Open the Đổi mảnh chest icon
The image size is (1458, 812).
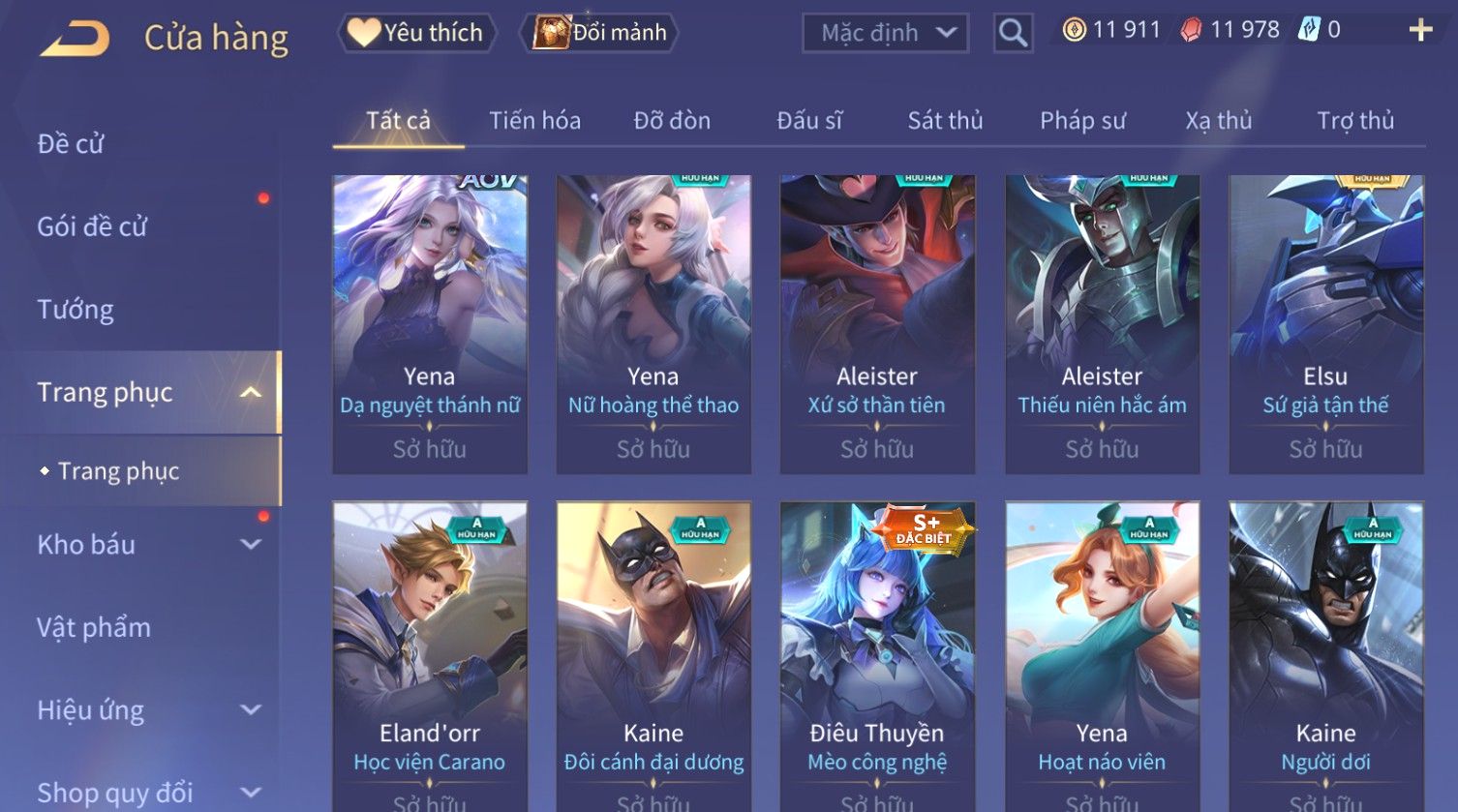[x=551, y=32]
